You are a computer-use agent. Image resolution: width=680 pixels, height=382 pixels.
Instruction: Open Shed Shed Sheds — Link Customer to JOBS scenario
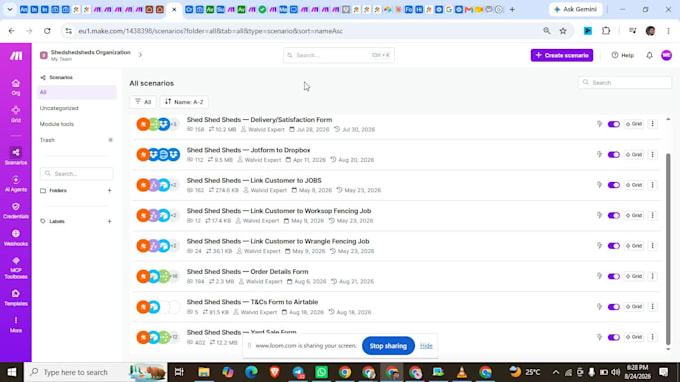[254, 180]
